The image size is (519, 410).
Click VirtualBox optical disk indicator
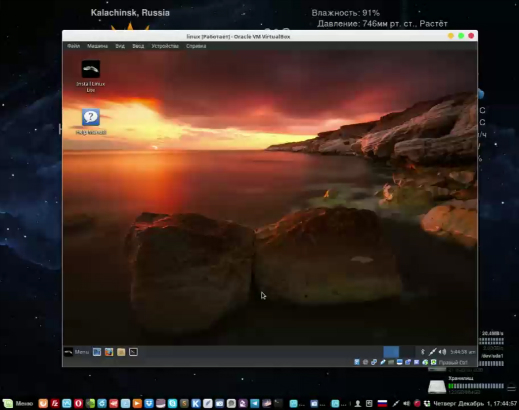(x=365, y=362)
